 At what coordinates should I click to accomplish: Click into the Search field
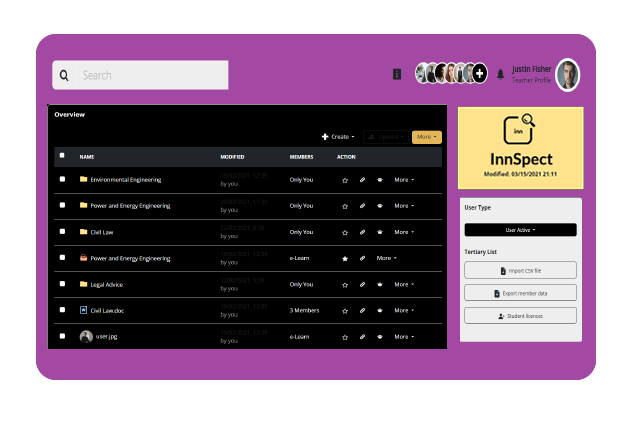click(x=150, y=75)
